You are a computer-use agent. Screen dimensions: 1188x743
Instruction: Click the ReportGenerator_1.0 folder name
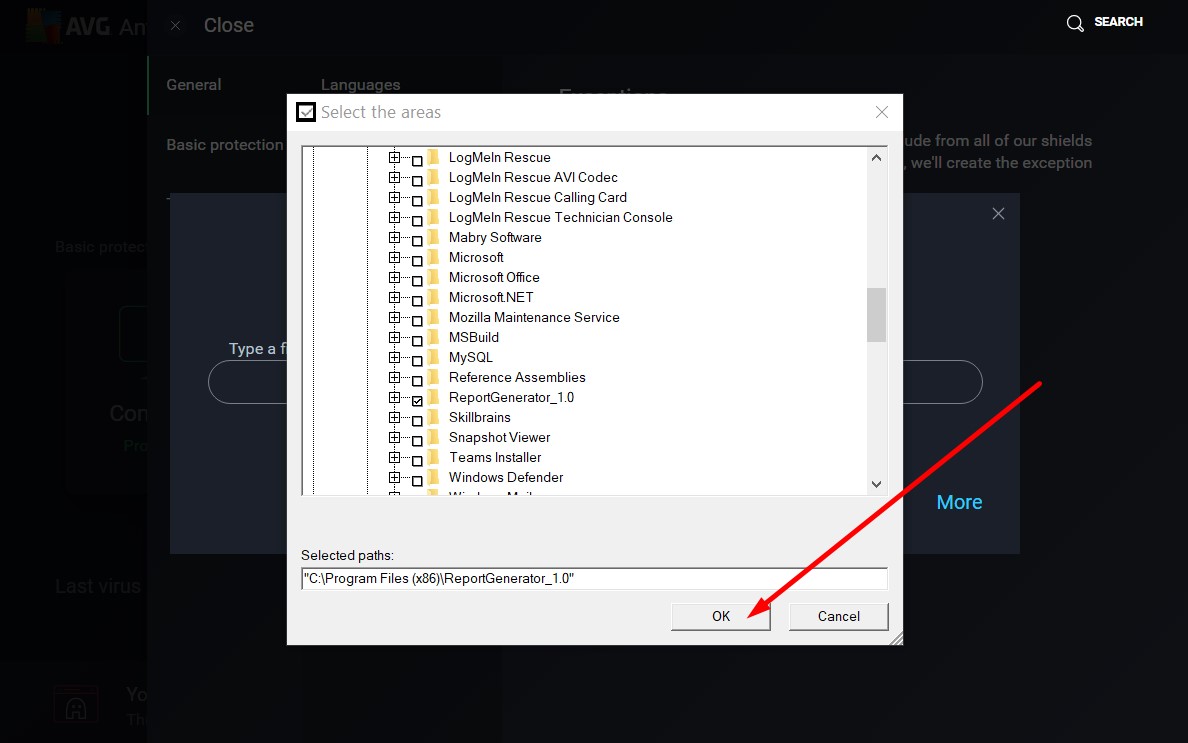pos(511,398)
